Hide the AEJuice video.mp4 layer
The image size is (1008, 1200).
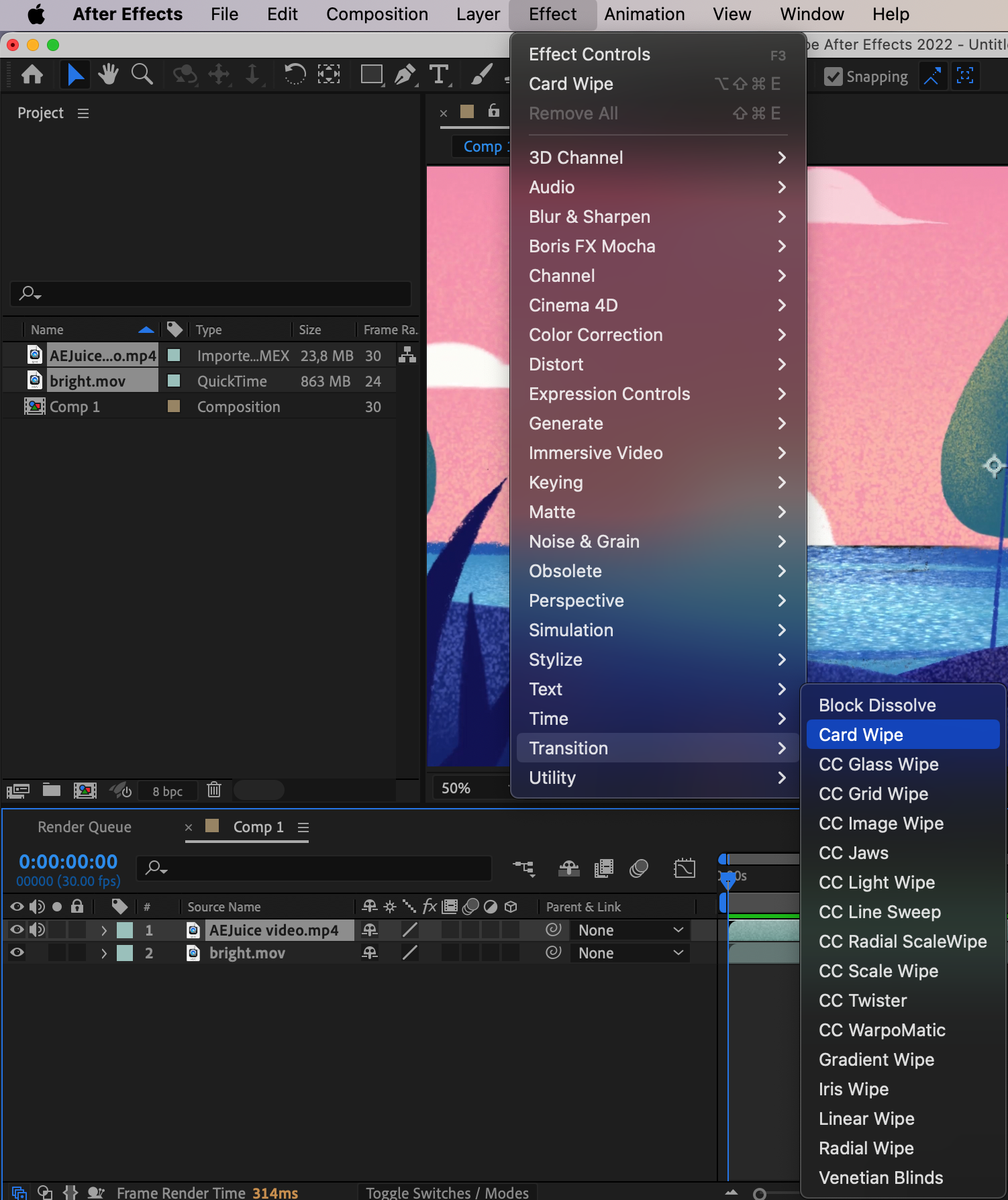pyautogui.click(x=17, y=930)
